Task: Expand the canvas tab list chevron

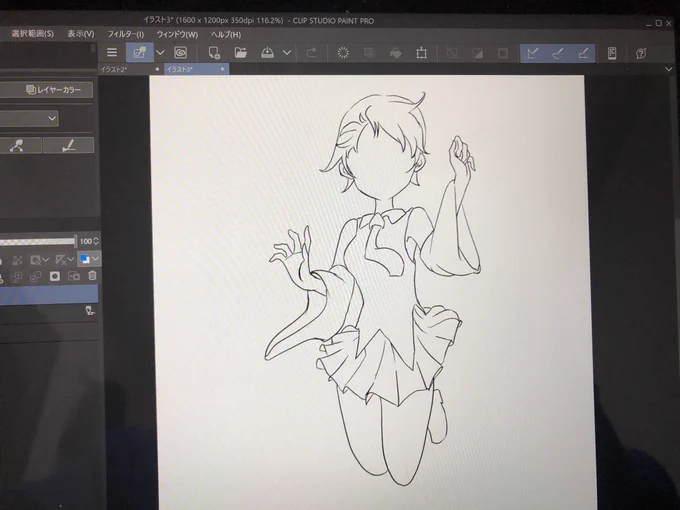Action: [x=668, y=69]
